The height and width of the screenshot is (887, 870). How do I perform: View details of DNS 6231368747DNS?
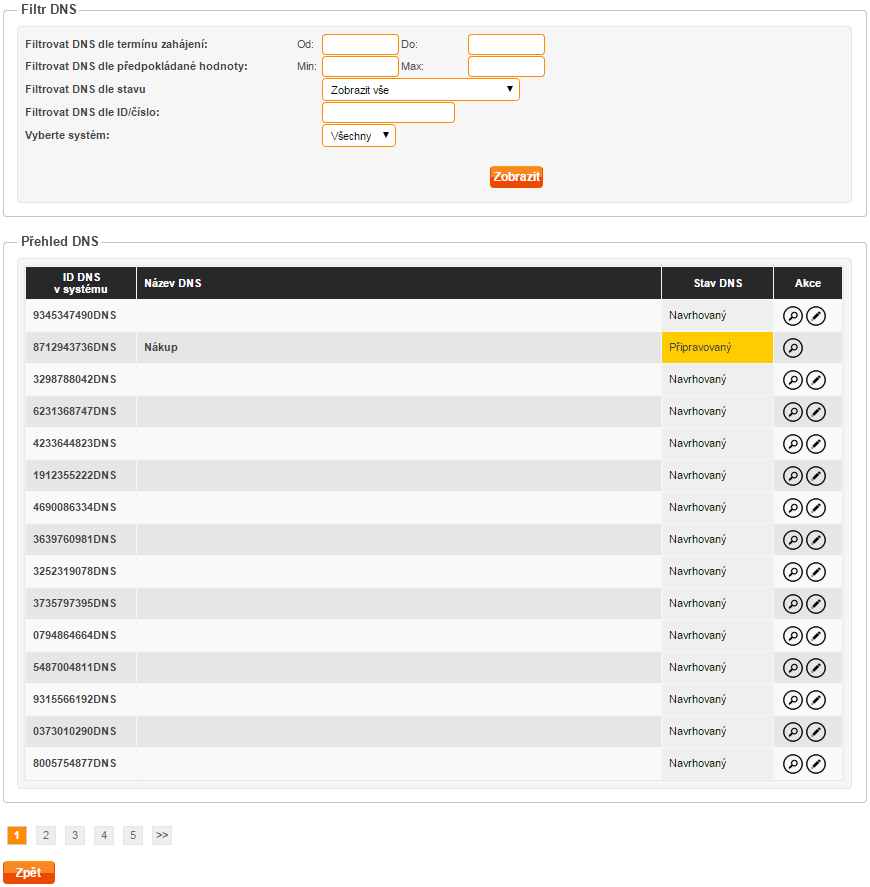[x=793, y=412]
